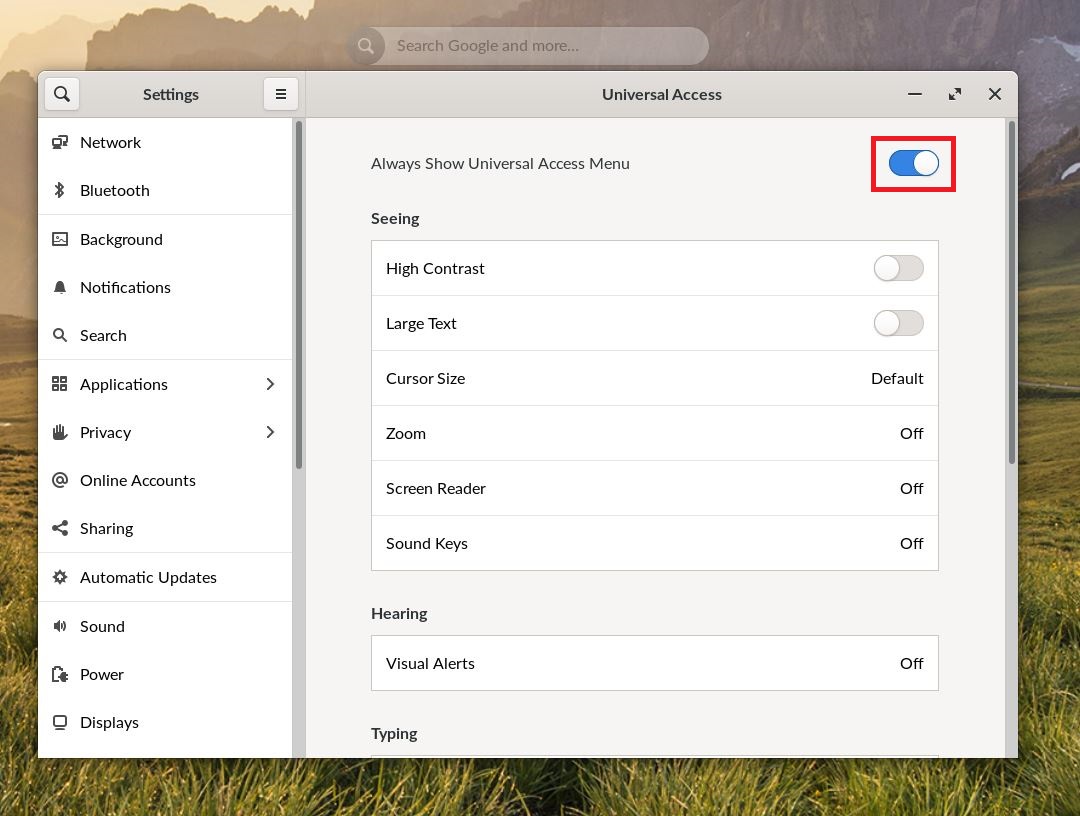Click the Universal Access panel scrollbar
This screenshot has width=1080, height=816.
(x=1012, y=292)
